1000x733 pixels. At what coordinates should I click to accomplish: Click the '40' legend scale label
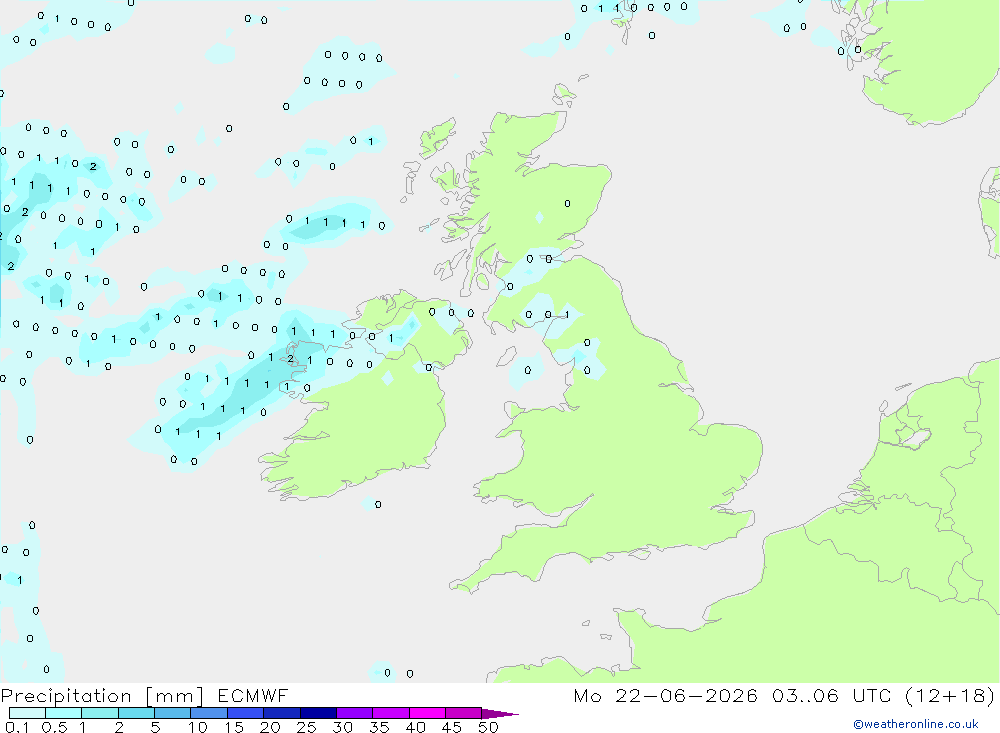(x=416, y=727)
